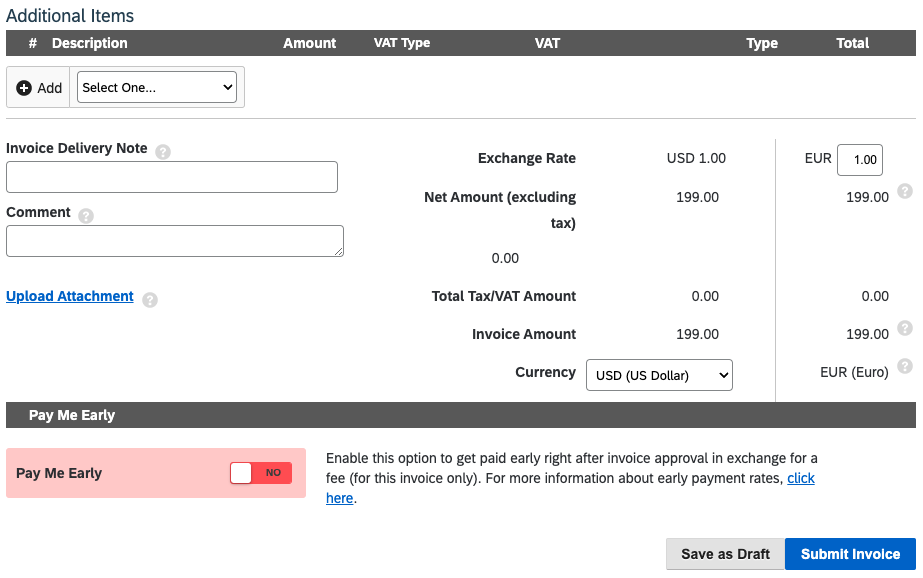Save the invoice as a draft
This screenshot has height=578, width=923.
[x=724, y=554]
